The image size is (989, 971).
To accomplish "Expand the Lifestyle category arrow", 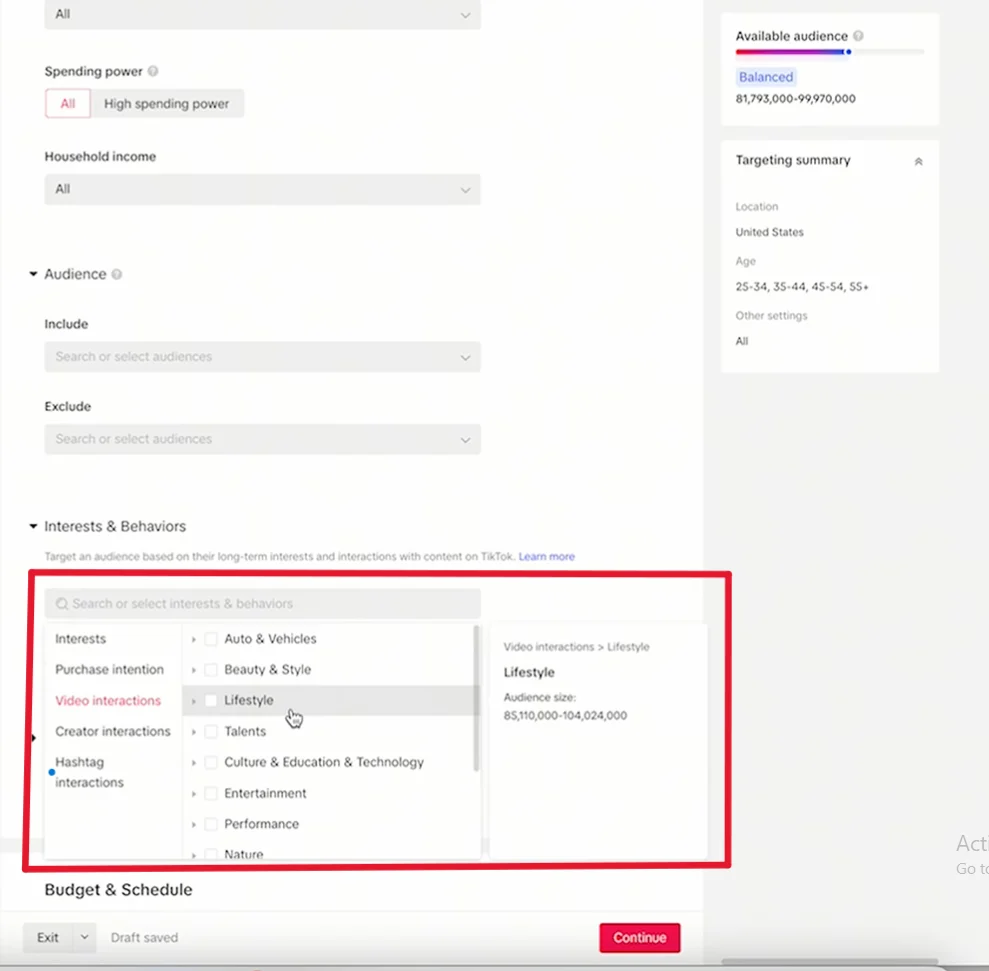I will 194,701.
